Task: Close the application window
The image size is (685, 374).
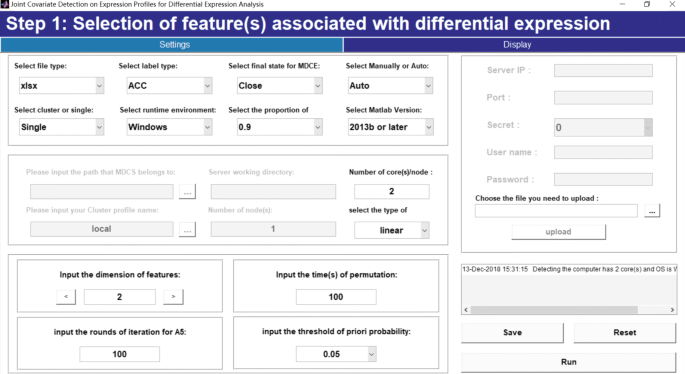Action: click(672, 4)
